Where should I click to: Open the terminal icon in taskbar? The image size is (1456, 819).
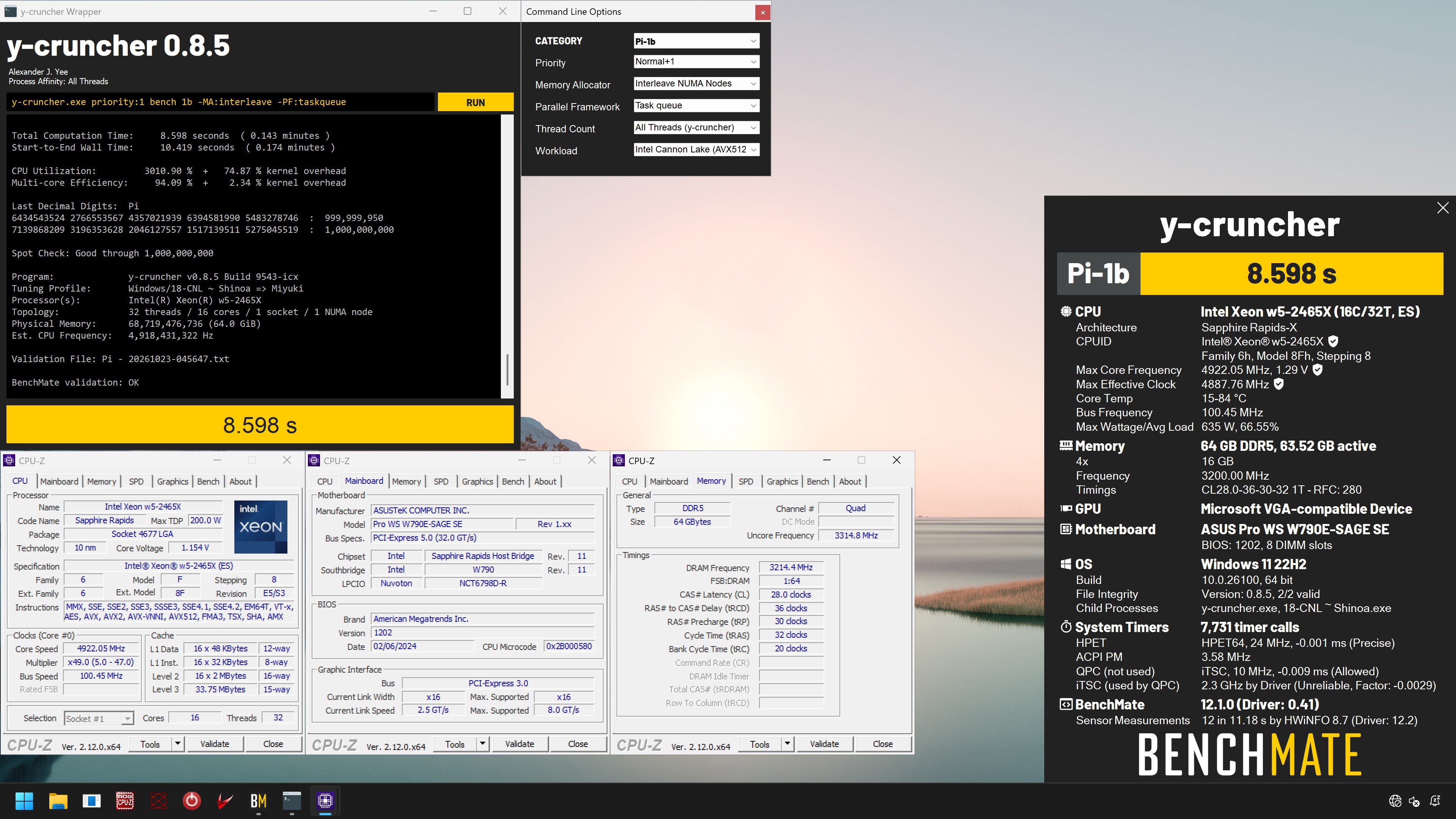click(292, 800)
